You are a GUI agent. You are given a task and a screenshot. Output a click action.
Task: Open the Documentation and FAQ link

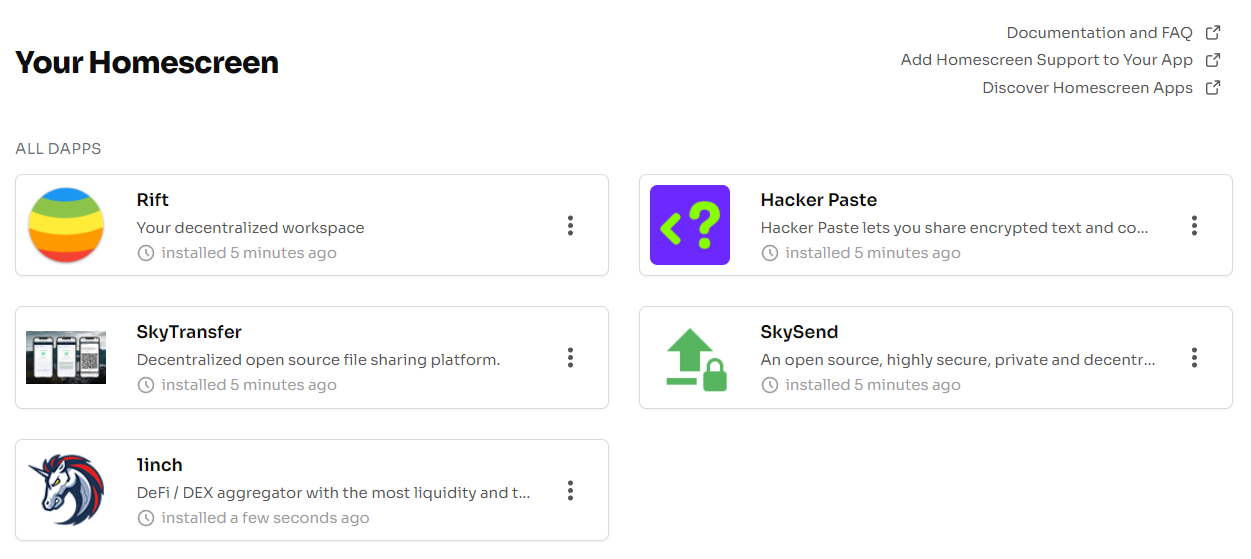click(1099, 33)
